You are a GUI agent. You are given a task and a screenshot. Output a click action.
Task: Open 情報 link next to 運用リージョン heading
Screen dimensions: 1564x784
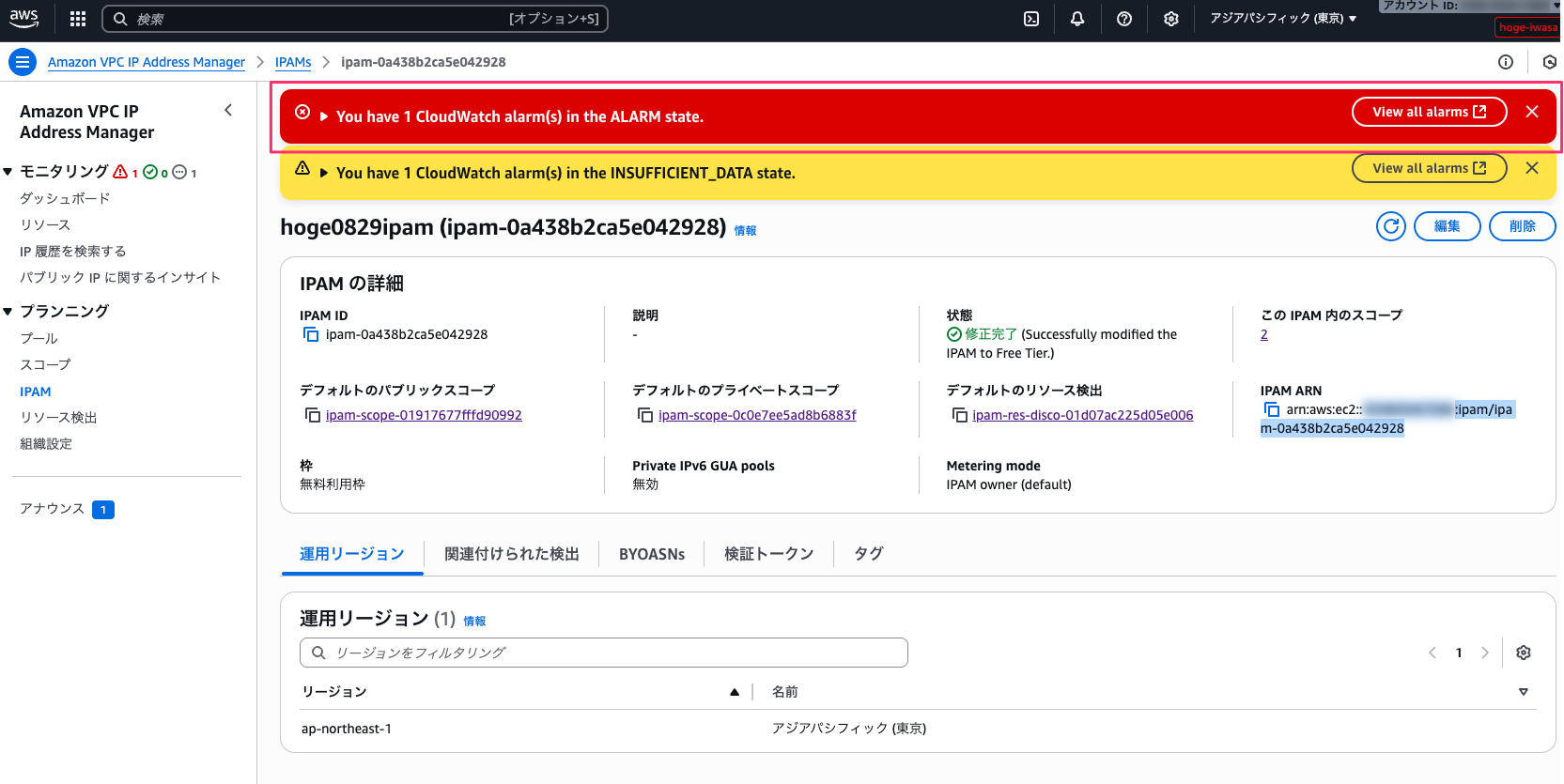point(474,621)
